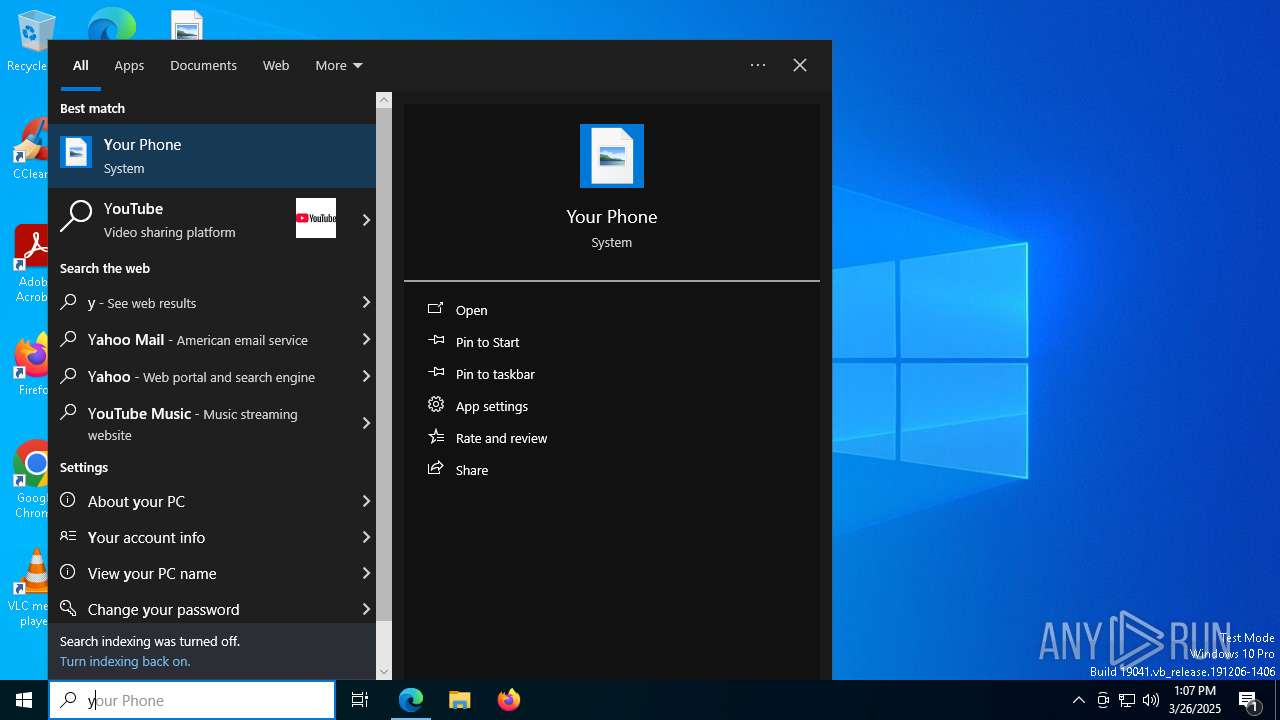This screenshot has height=720, width=1280.
Task: Select Pin to taskbar
Action: (x=612, y=374)
